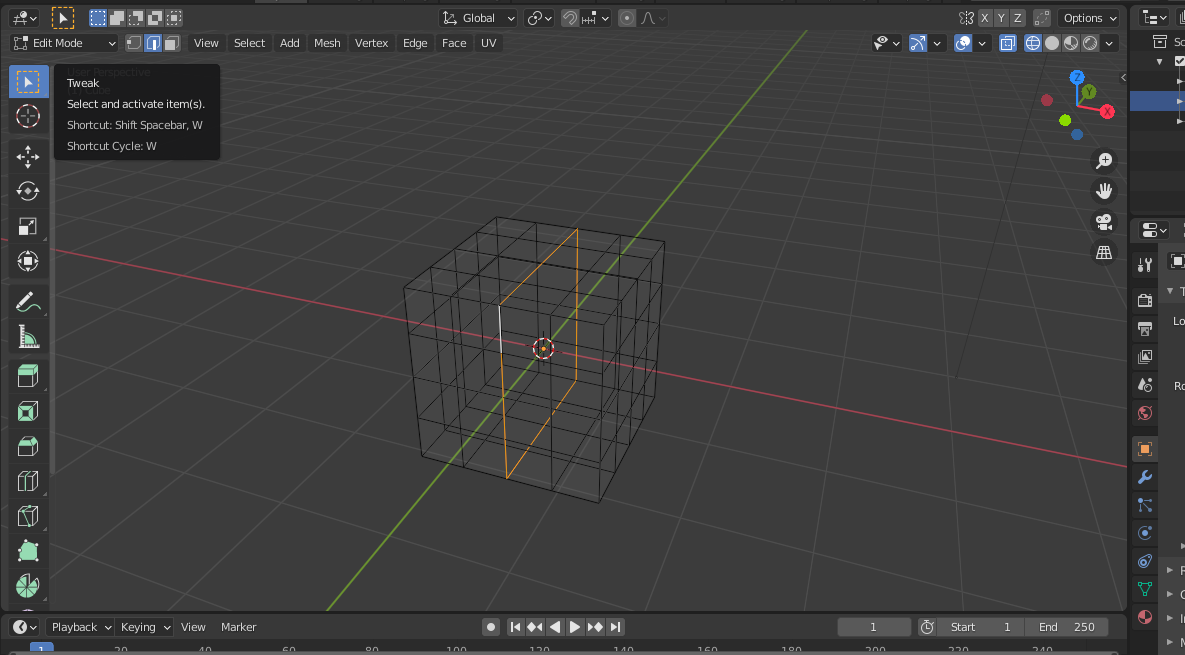Open the Edit Mode dropdown
The width and height of the screenshot is (1185, 655).
(x=64, y=43)
